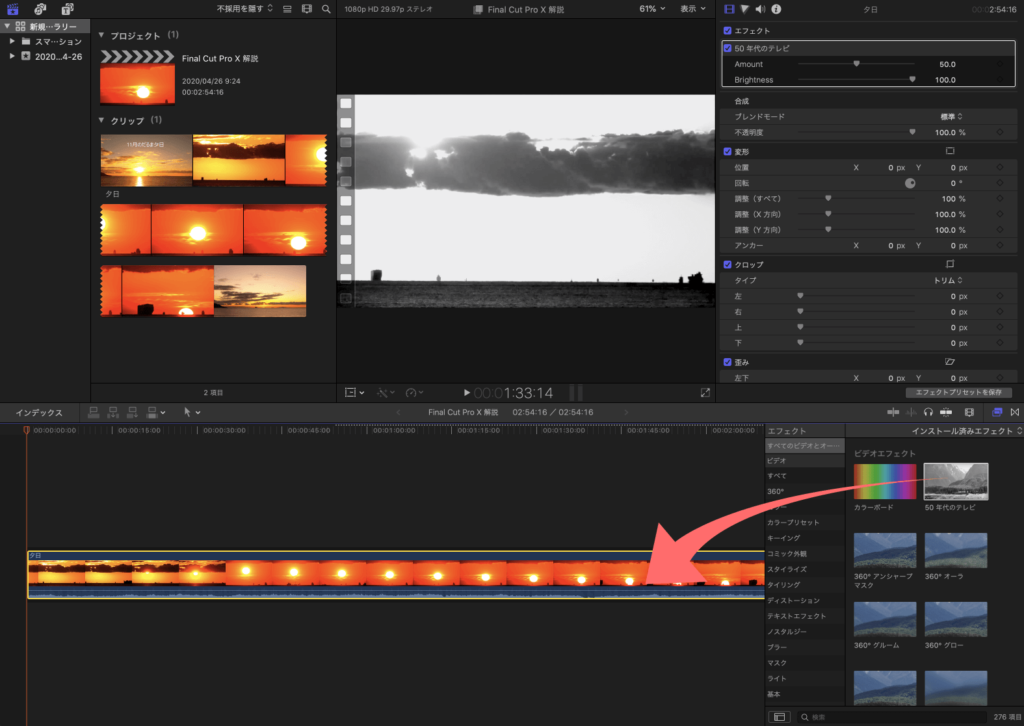Toggle the クロップ crop checkbox
This screenshot has height=726, width=1024.
coord(728,264)
